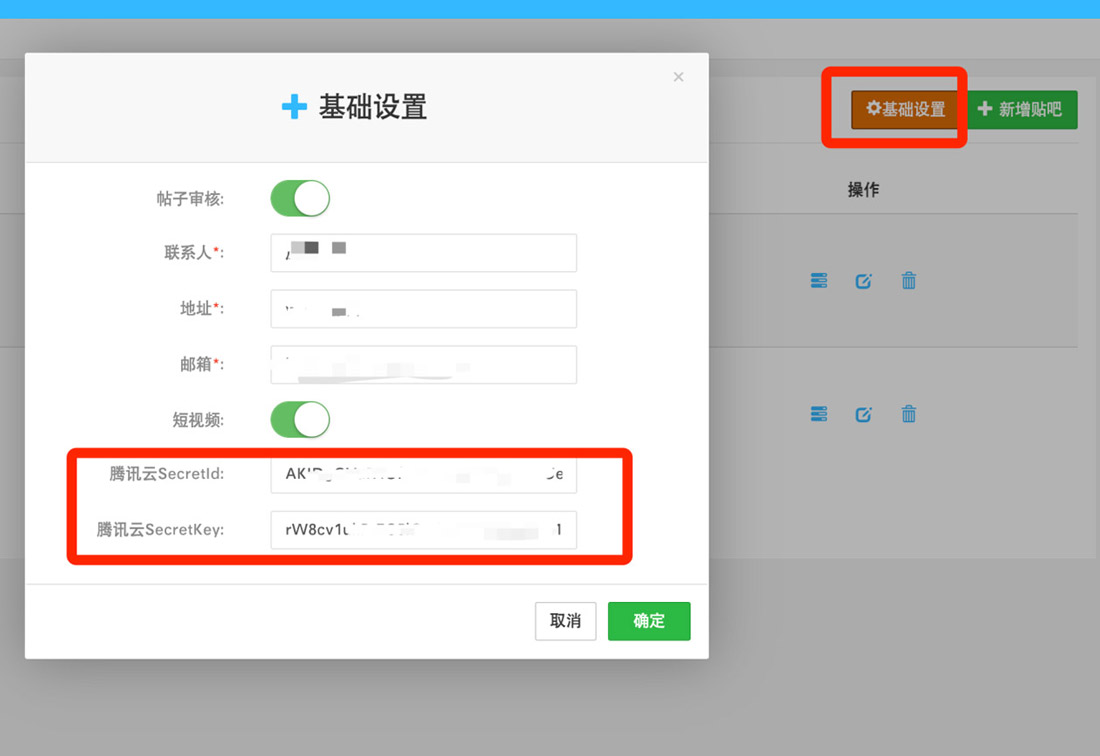Click into the 地址 text field
This screenshot has height=756, width=1100.
click(423, 309)
